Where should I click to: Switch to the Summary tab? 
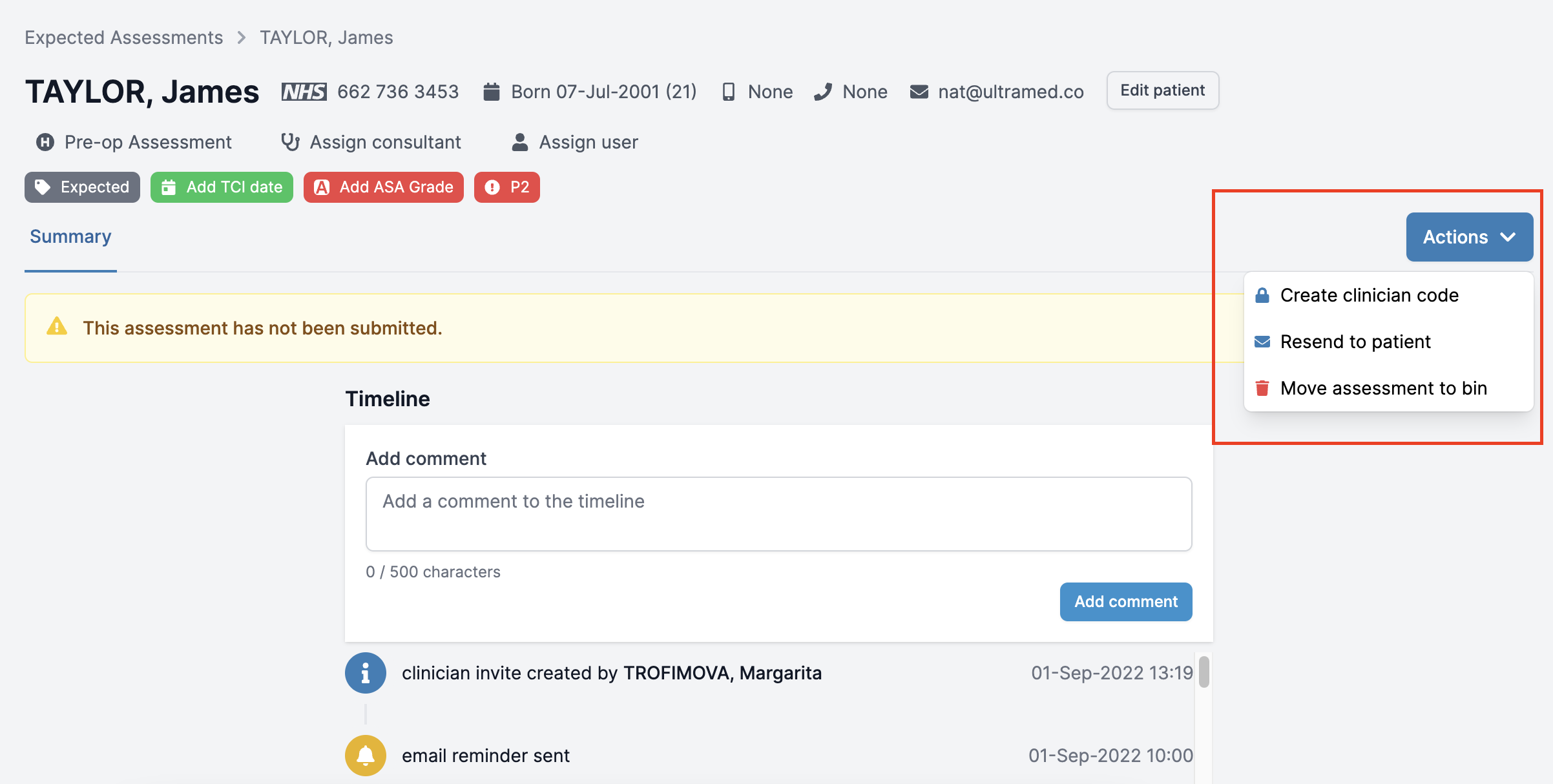pyautogui.click(x=70, y=237)
